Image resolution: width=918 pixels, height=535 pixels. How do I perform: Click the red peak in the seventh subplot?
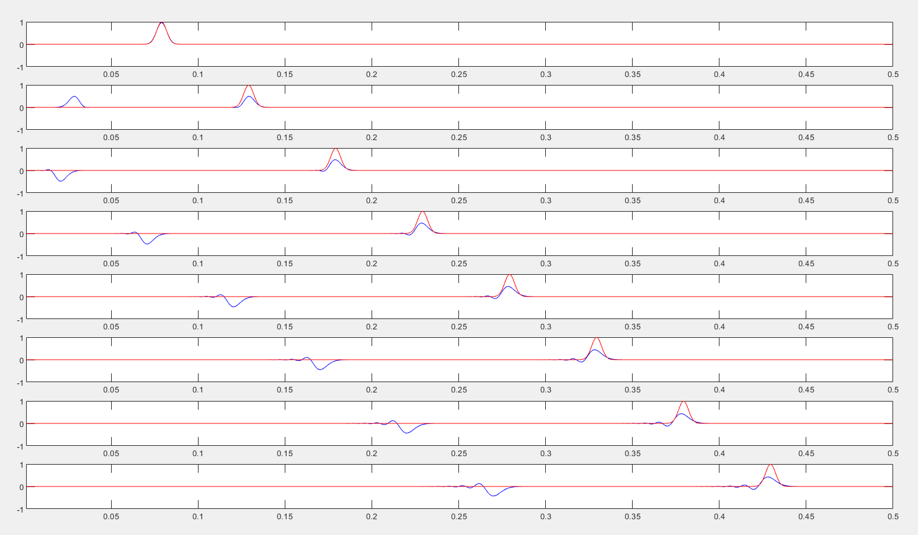683,403
